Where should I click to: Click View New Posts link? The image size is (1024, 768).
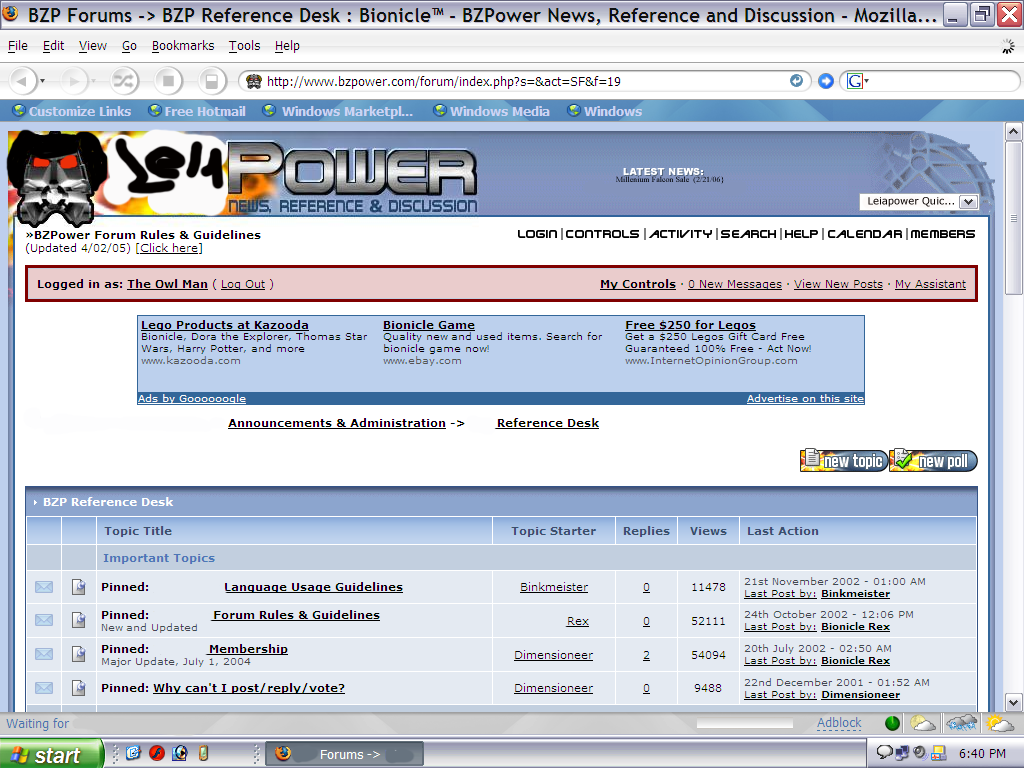(838, 284)
